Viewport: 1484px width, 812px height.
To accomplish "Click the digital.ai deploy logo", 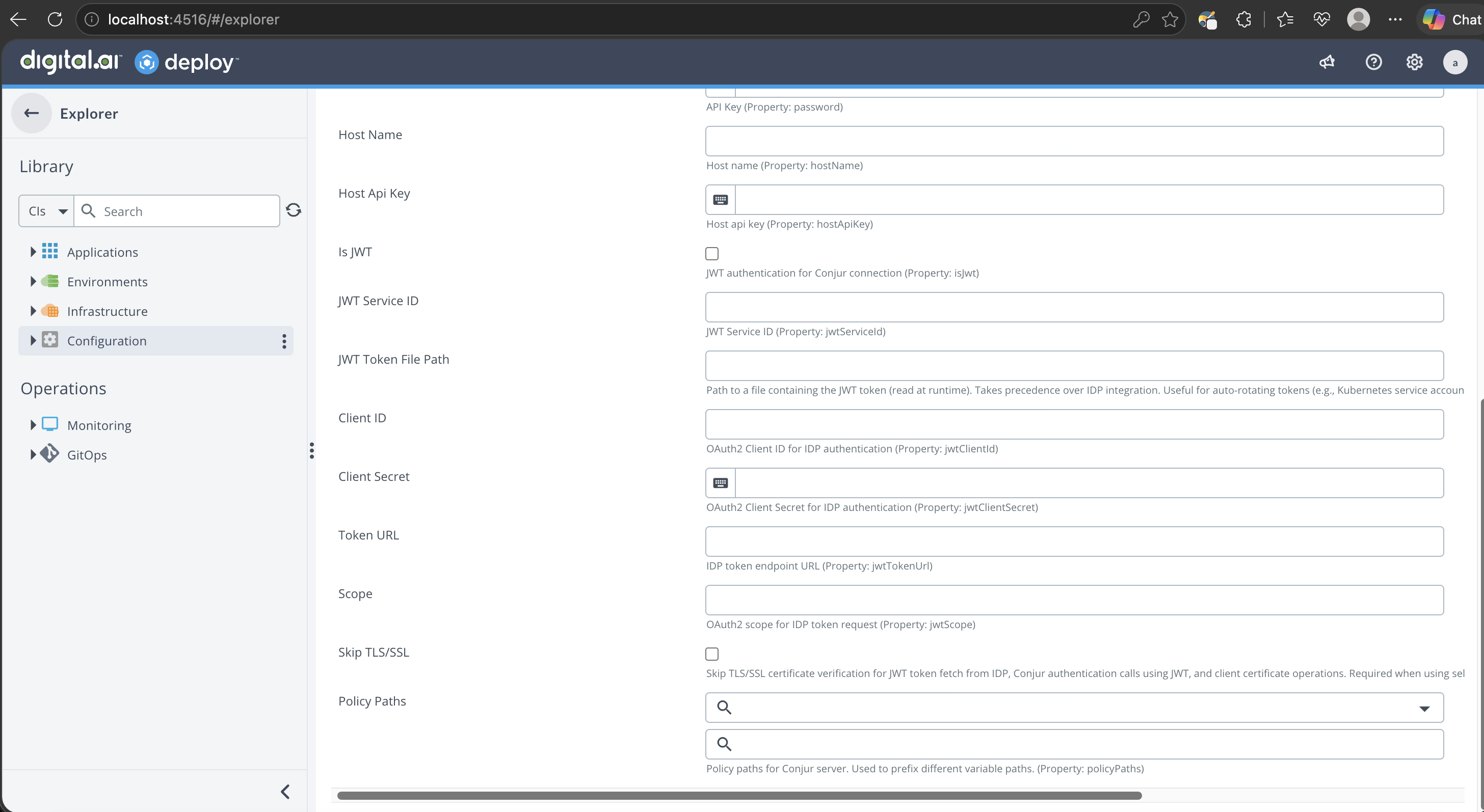I will click(129, 62).
